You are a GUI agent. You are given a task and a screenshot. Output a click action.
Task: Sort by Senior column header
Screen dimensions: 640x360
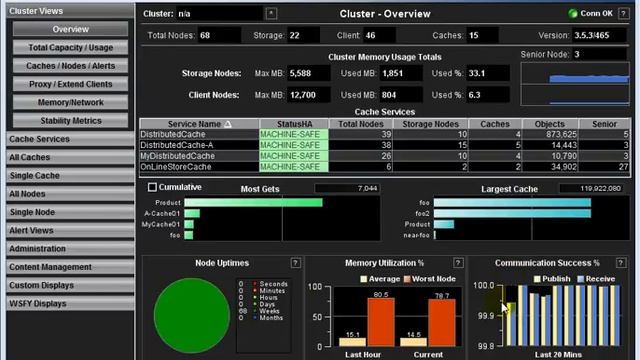tap(604, 124)
